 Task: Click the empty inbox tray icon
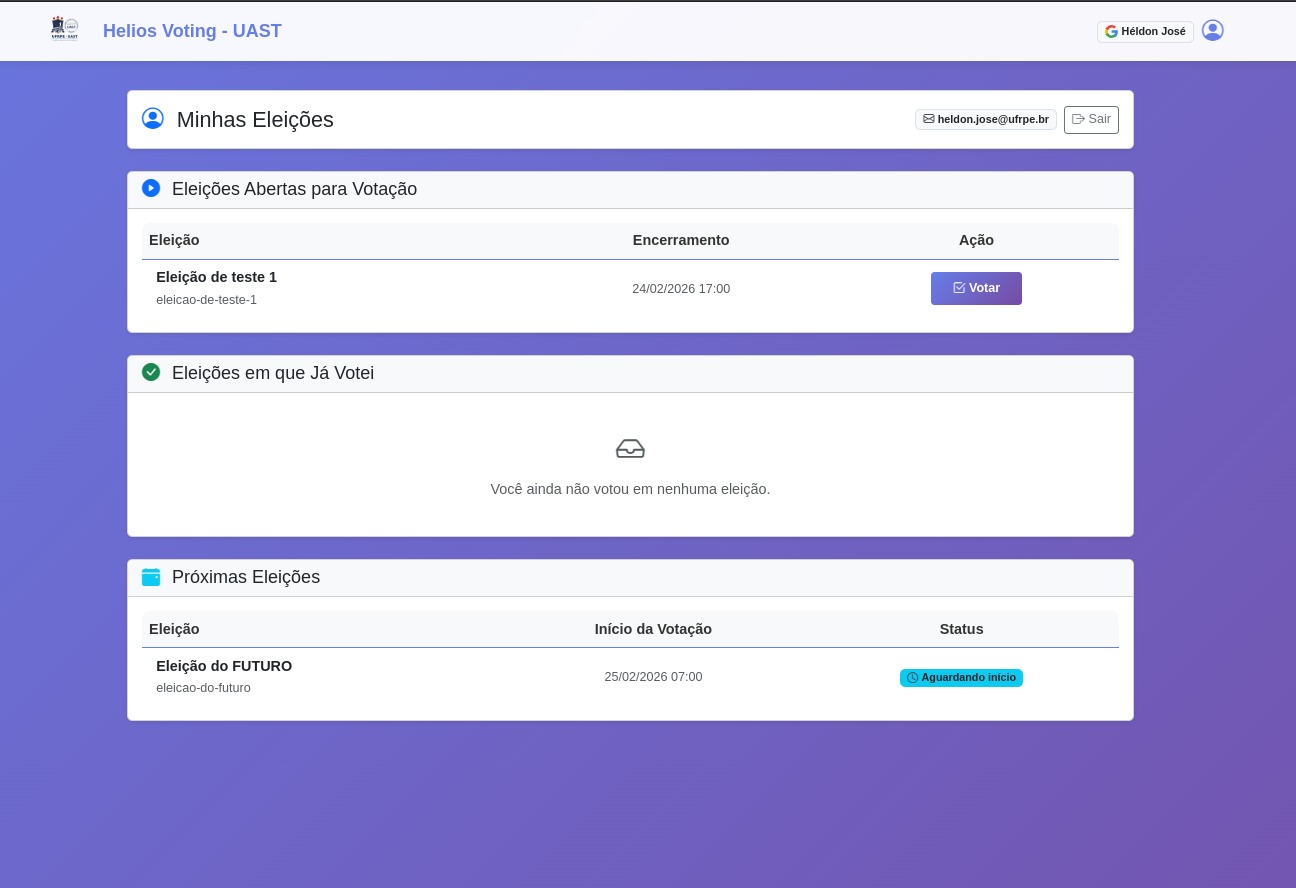[630, 449]
